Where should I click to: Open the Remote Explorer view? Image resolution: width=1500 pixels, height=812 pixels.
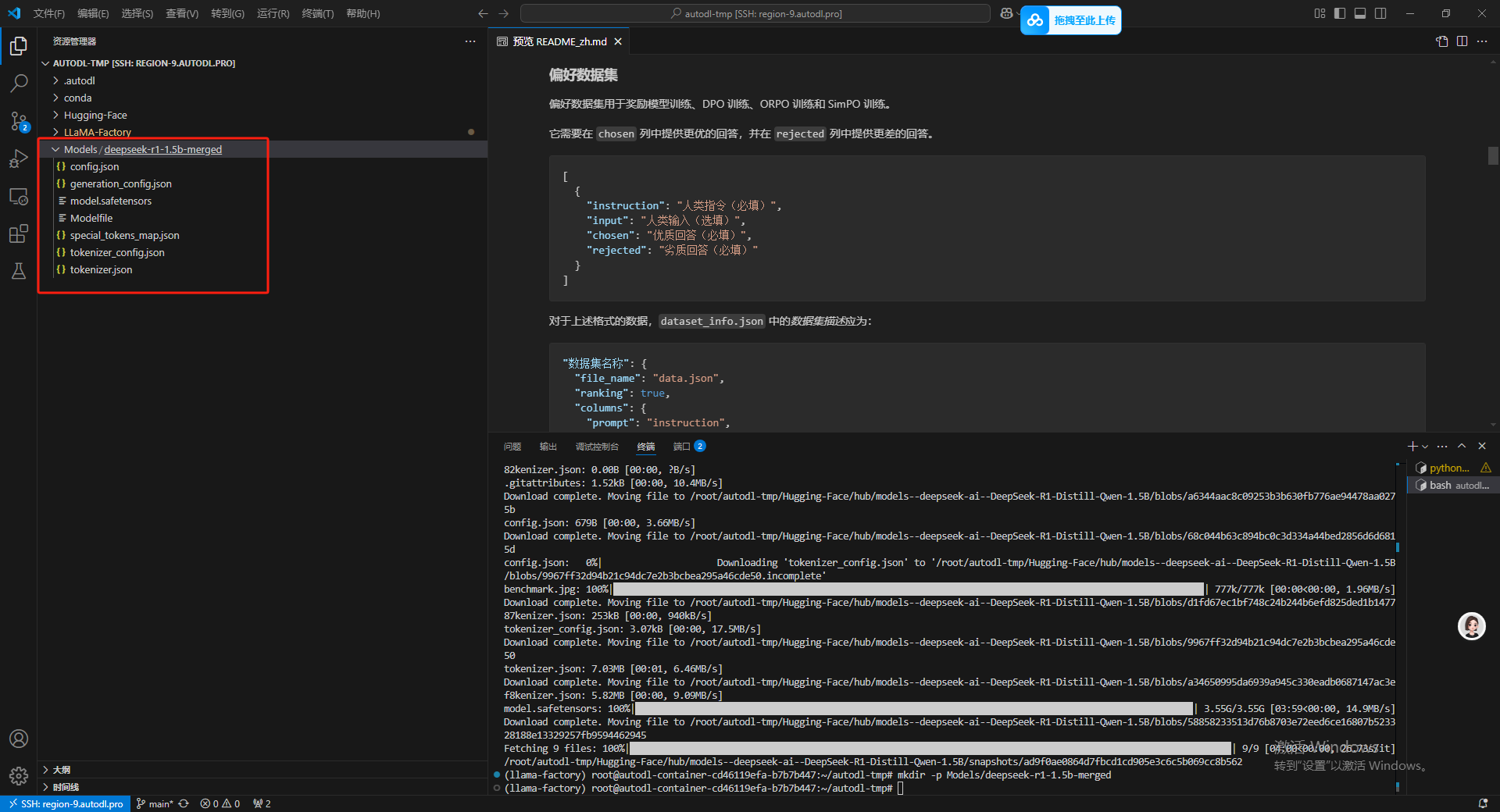click(x=19, y=196)
